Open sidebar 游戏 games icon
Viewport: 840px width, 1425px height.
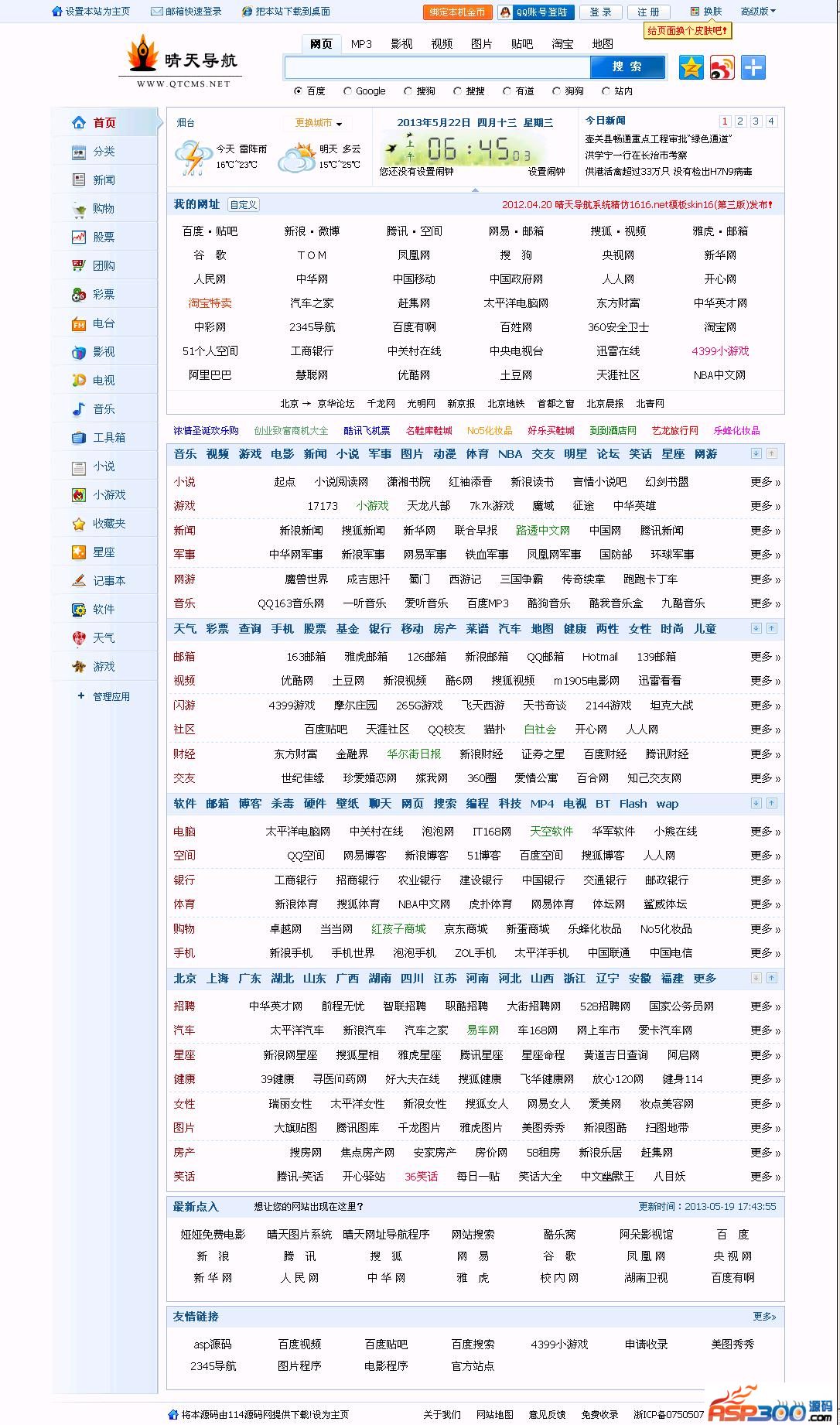78,666
